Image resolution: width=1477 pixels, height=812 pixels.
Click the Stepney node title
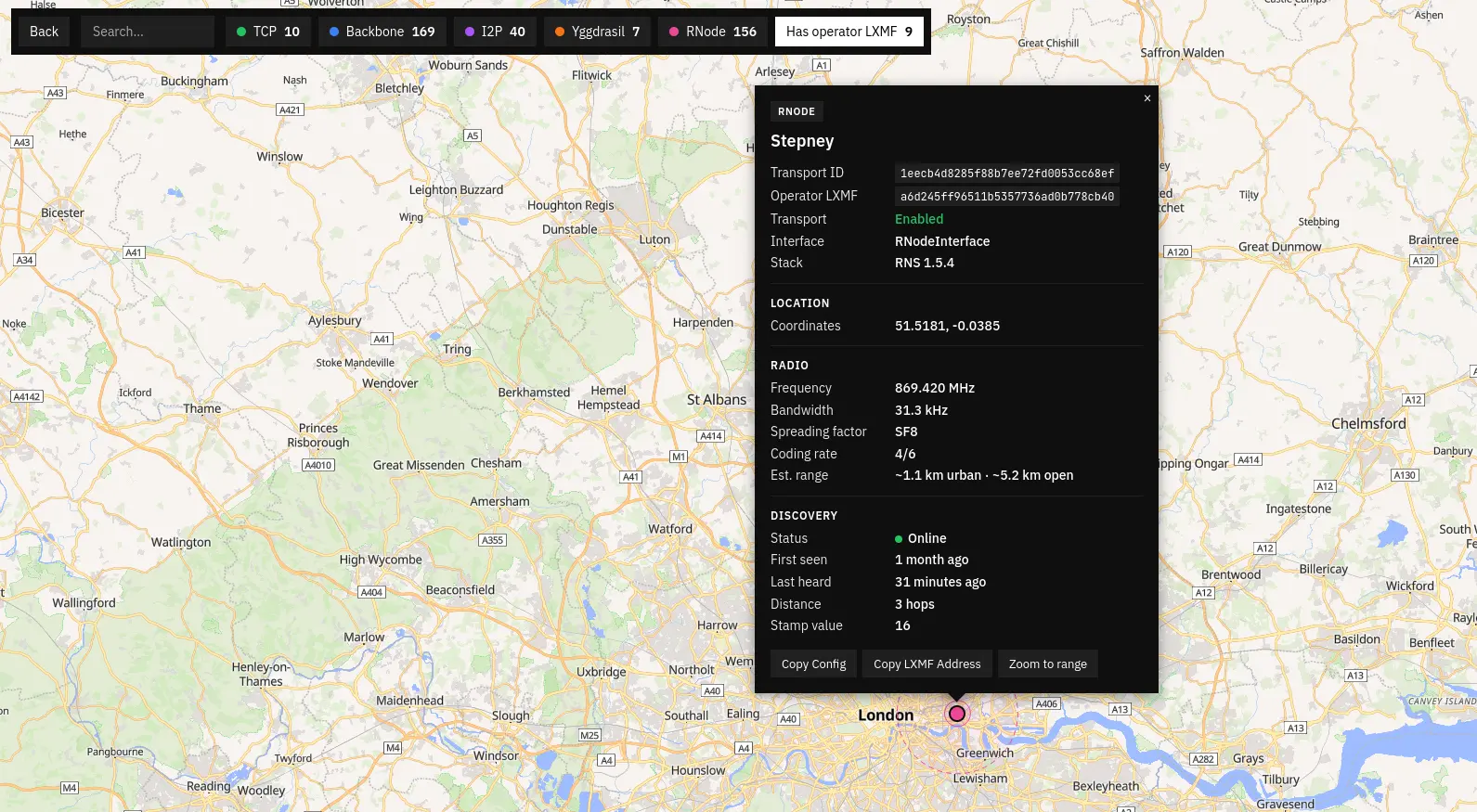802,141
